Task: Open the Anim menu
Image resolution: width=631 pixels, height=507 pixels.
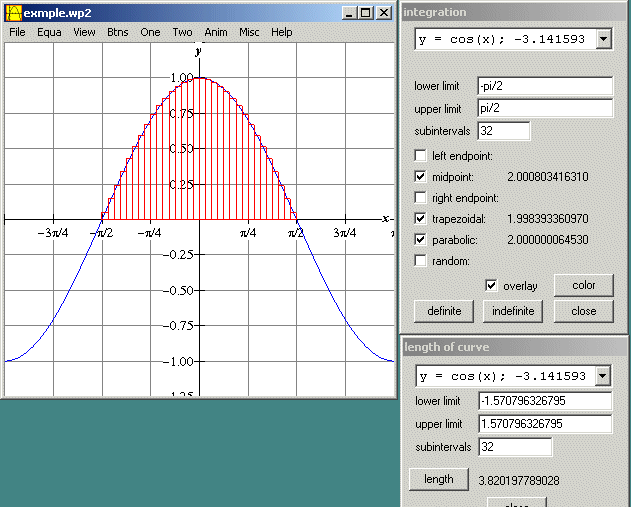Action: click(215, 32)
